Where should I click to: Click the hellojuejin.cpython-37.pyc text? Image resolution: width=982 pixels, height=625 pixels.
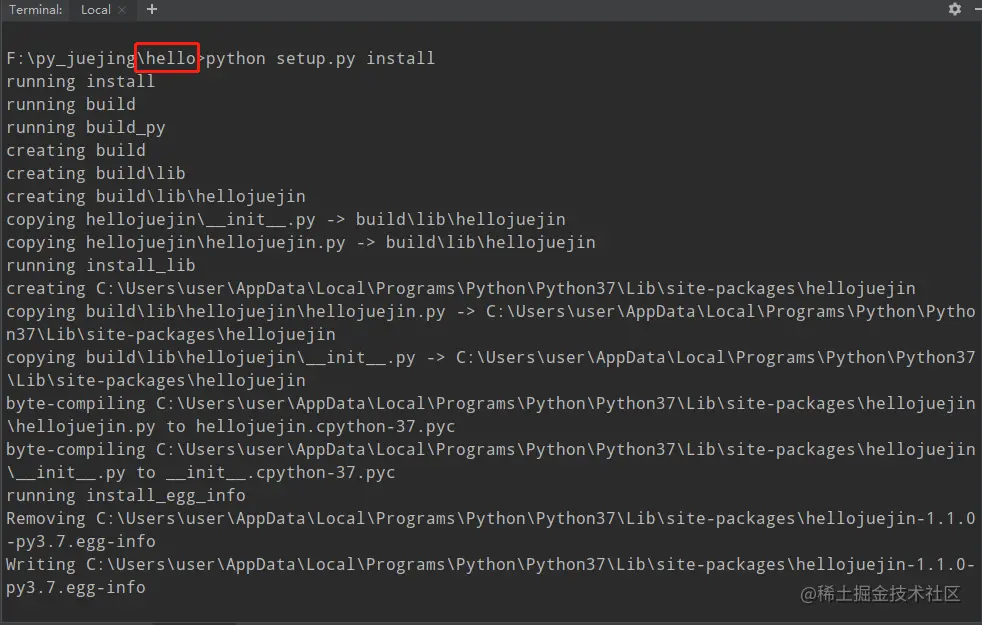(325, 426)
